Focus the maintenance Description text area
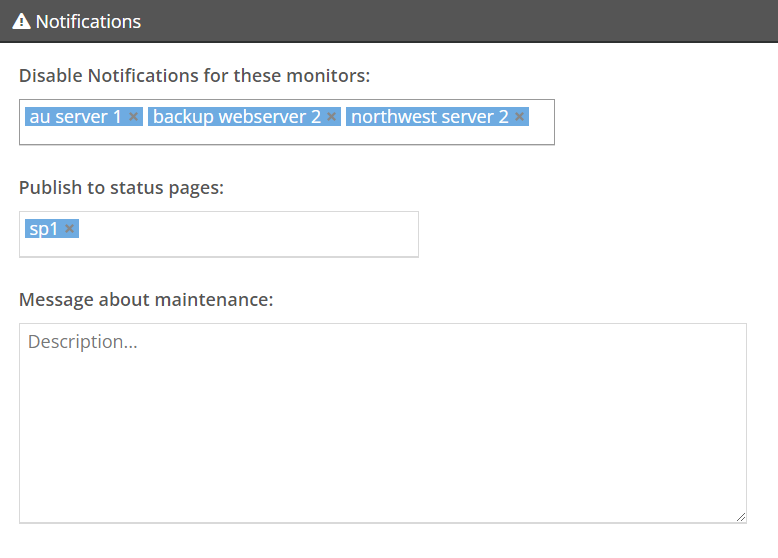This screenshot has height=558, width=778. click(383, 423)
